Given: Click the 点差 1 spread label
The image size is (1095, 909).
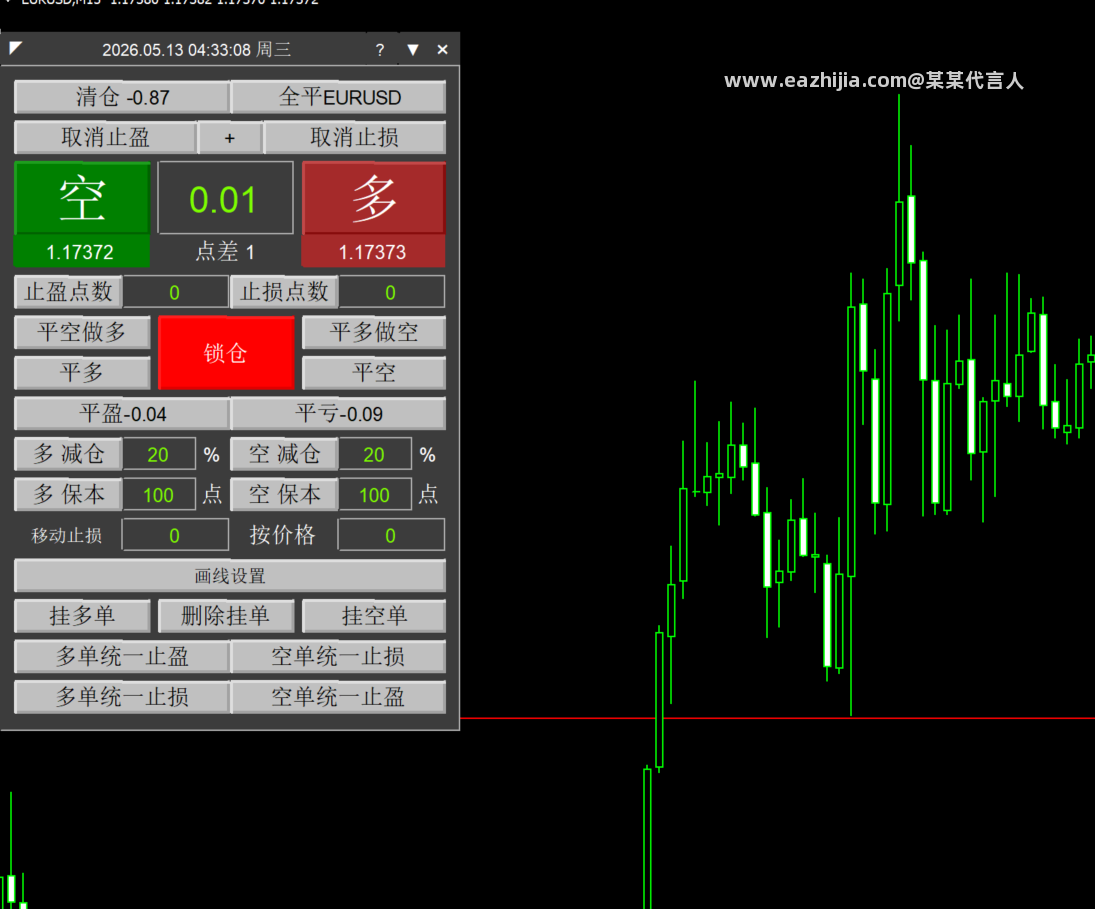Looking at the screenshot, I should [x=225, y=251].
